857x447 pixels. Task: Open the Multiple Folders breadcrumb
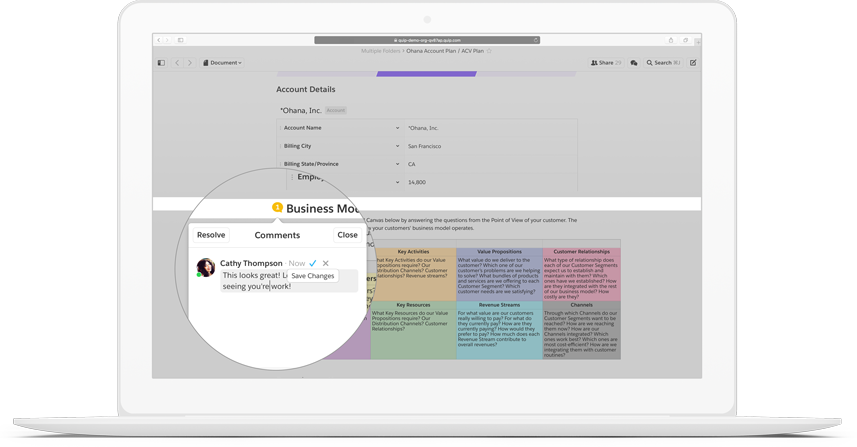(381, 51)
